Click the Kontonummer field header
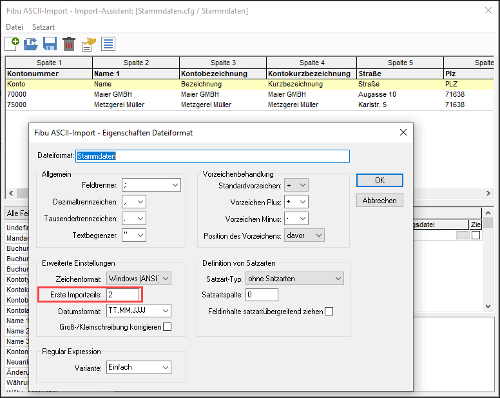 pyautogui.click(x=49, y=74)
